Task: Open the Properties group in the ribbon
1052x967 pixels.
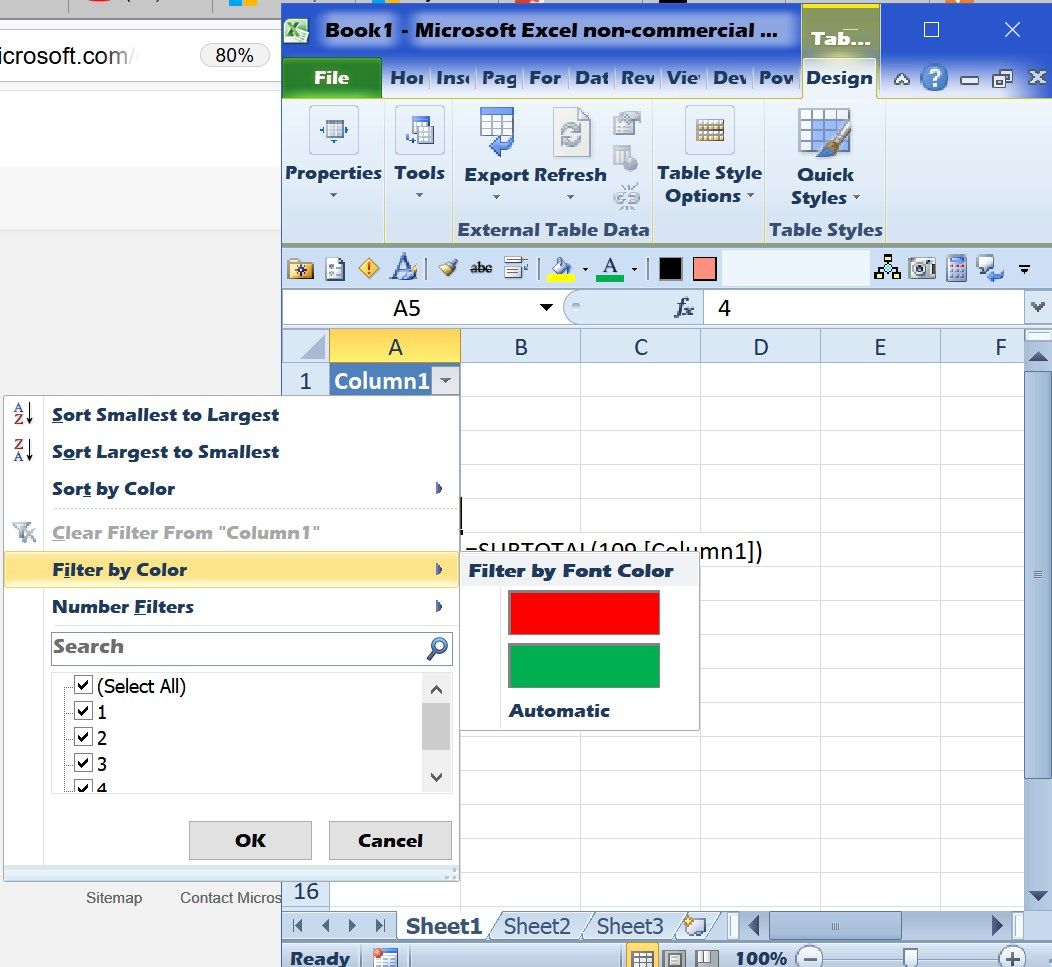Action: click(x=333, y=153)
